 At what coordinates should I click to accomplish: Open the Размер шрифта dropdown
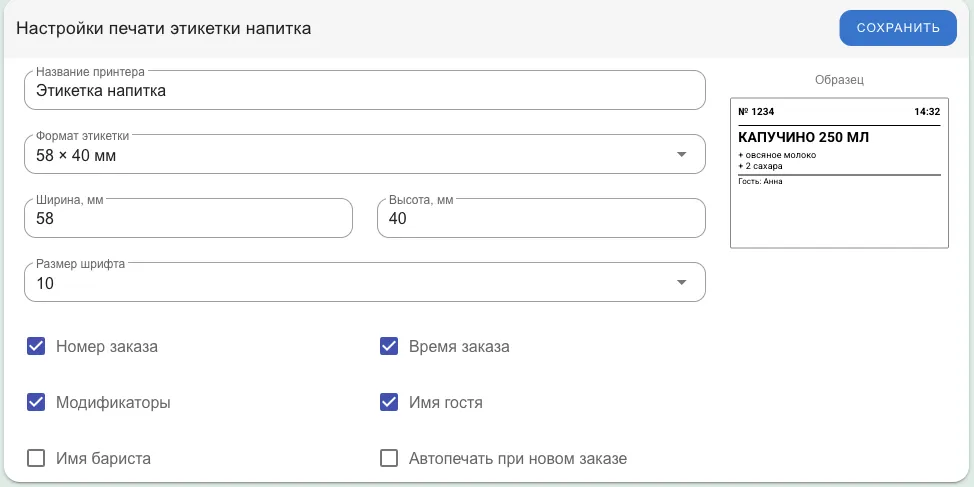(365, 283)
